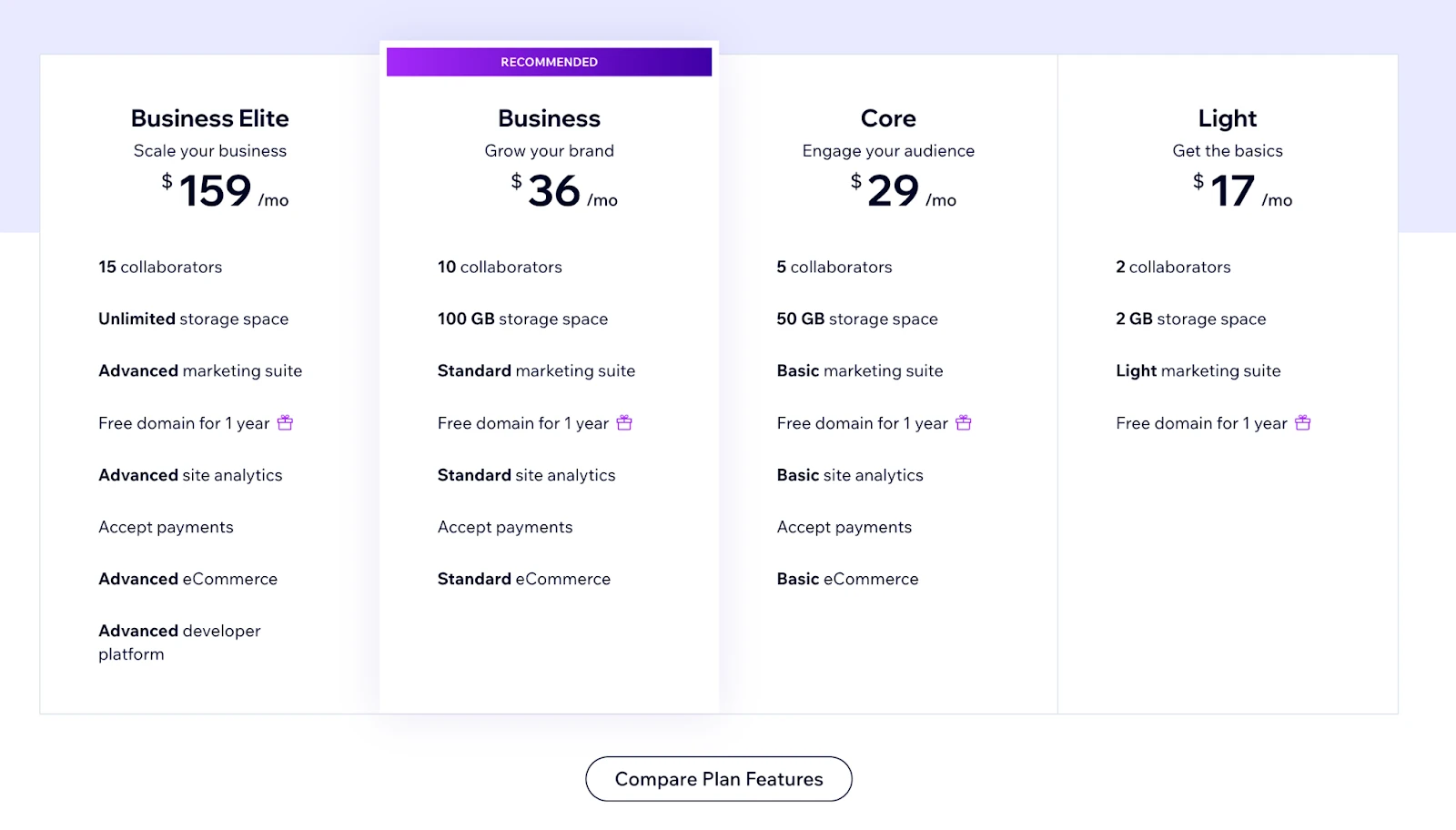Screen dimensions: 1456x830
Task: Click the $17 per month price
Action: (1242, 191)
